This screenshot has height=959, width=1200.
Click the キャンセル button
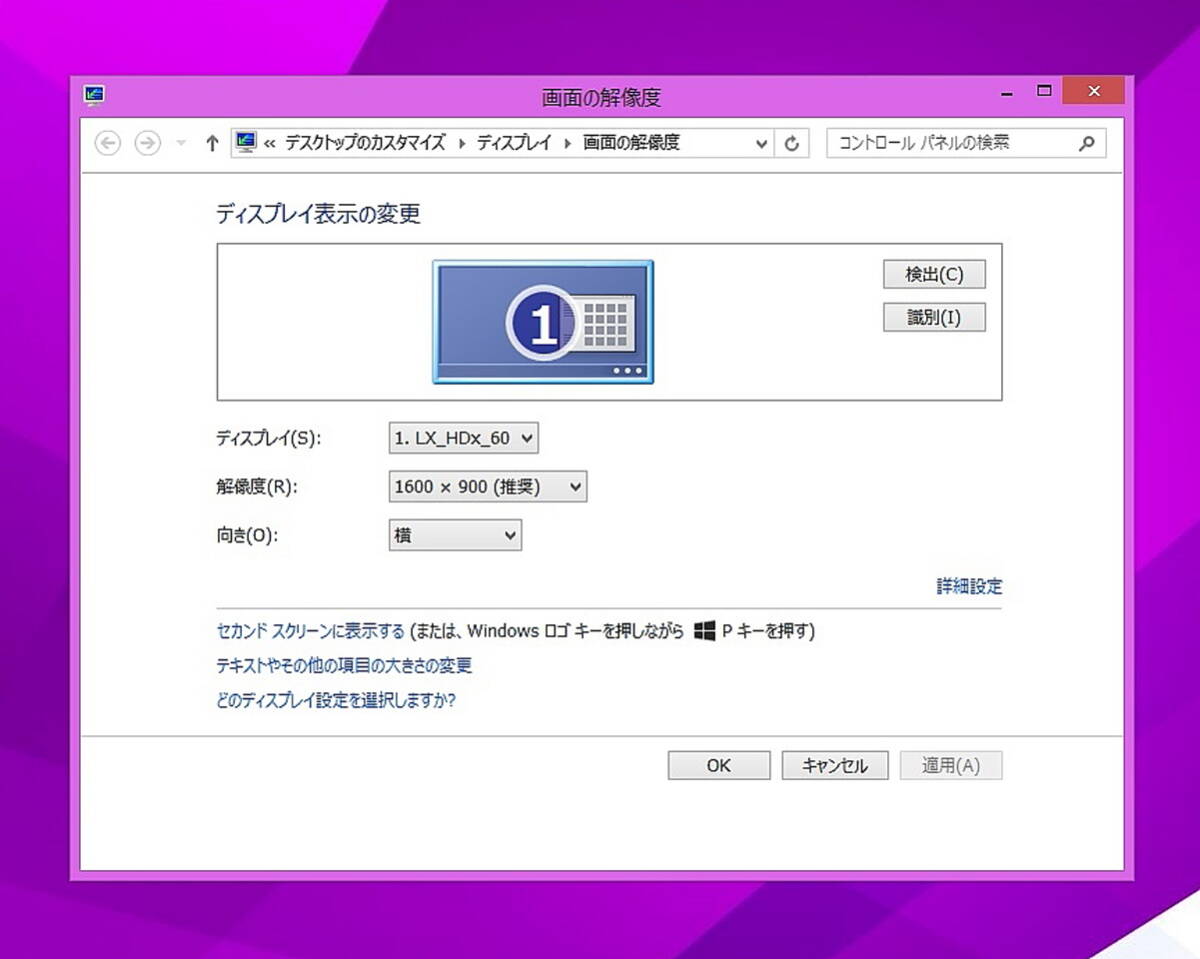tap(835, 766)
